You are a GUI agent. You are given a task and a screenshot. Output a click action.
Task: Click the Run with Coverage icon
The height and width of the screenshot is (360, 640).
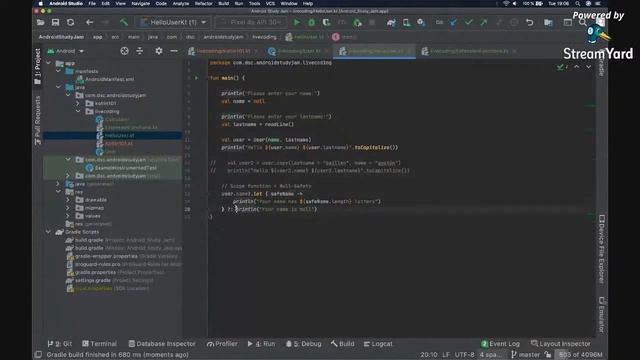pyautogui.click(x=327, y=22)
